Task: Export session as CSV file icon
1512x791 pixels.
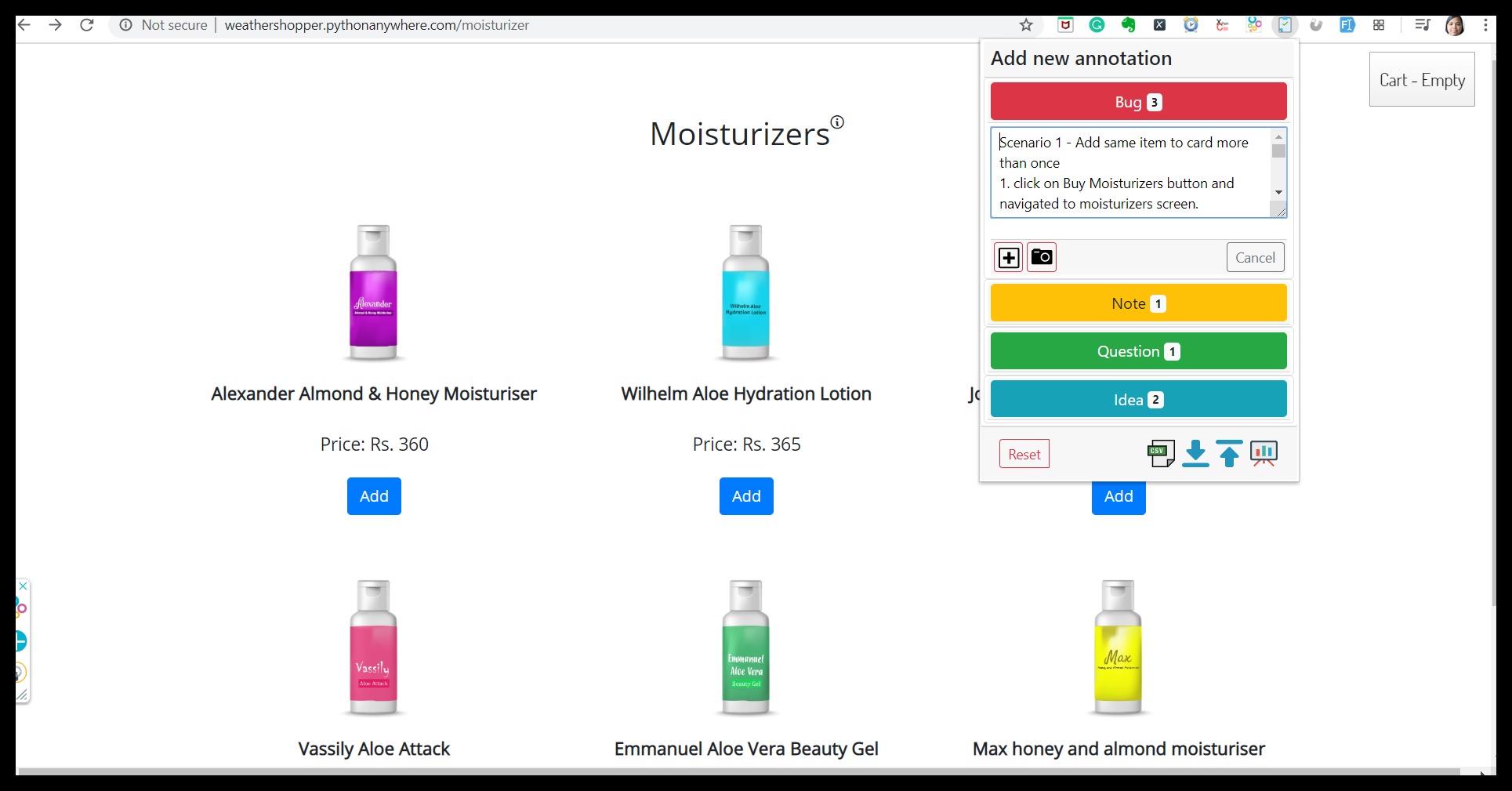Action: (1160, 454)
